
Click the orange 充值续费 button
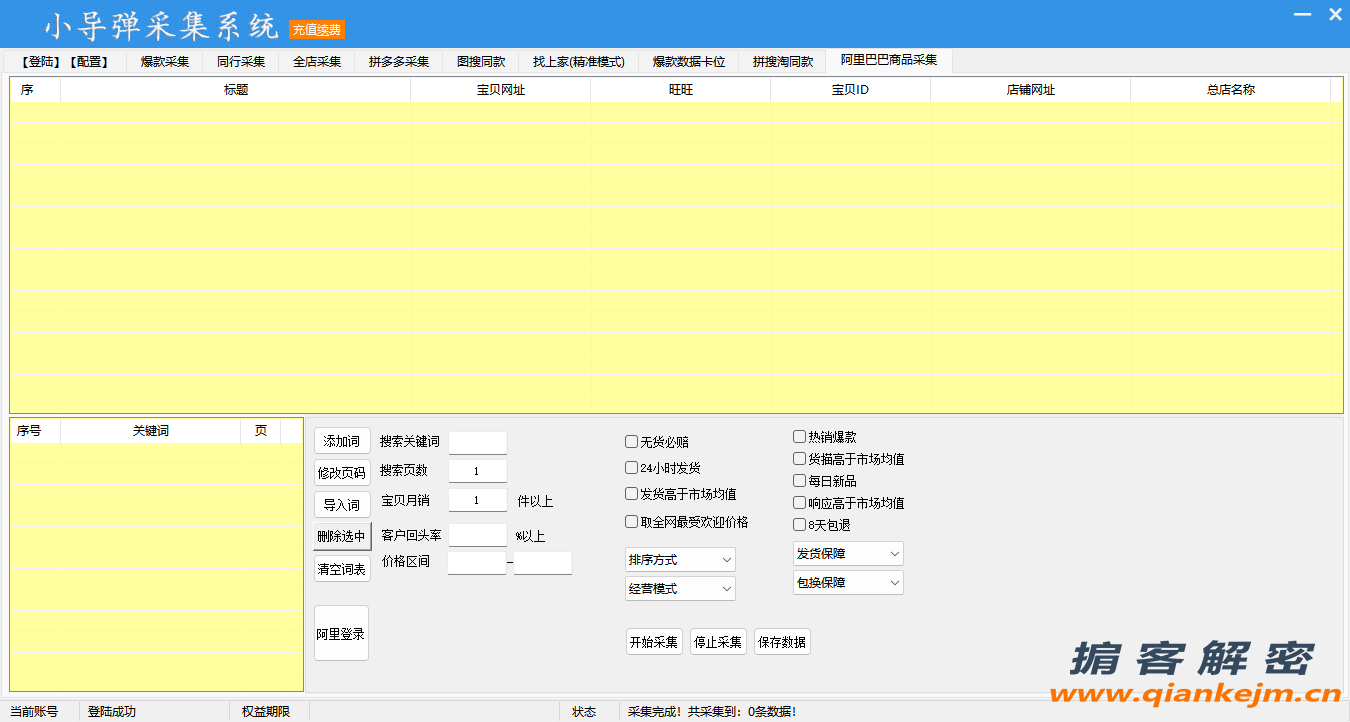pyautogui.click(x=317, y=30)
